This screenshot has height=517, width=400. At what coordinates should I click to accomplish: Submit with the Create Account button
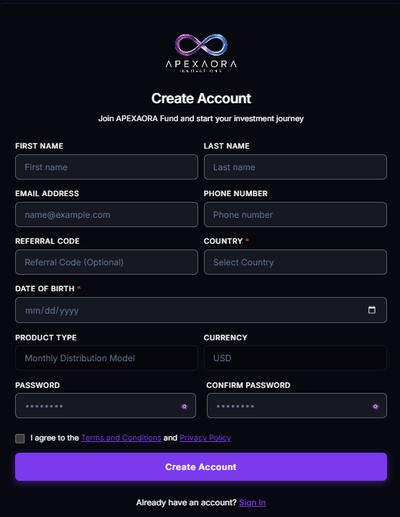201,467
